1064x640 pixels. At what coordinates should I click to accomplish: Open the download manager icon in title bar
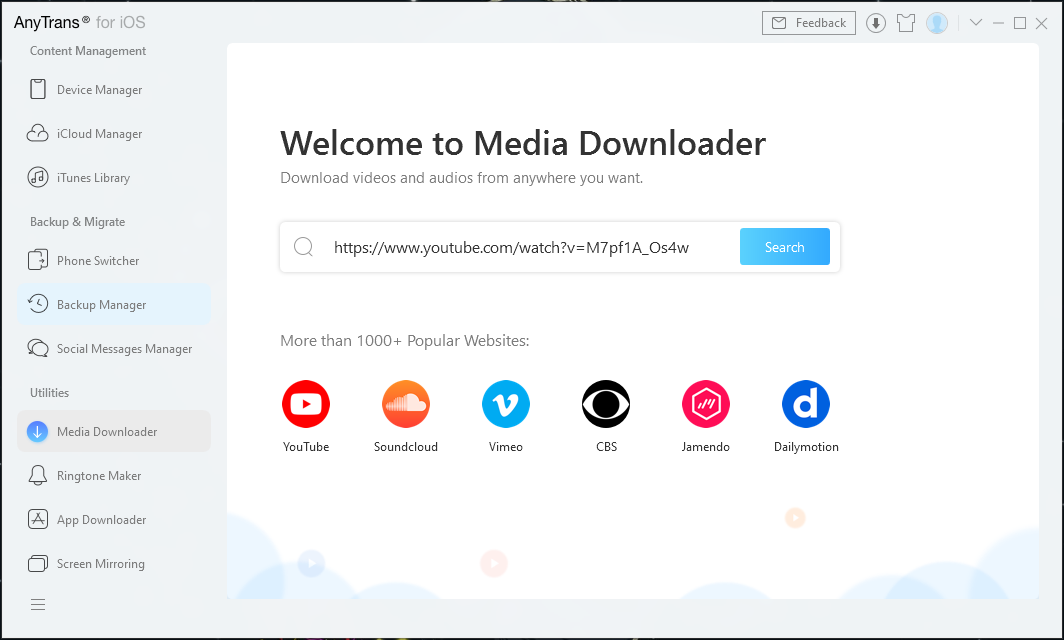coord(876,23)
